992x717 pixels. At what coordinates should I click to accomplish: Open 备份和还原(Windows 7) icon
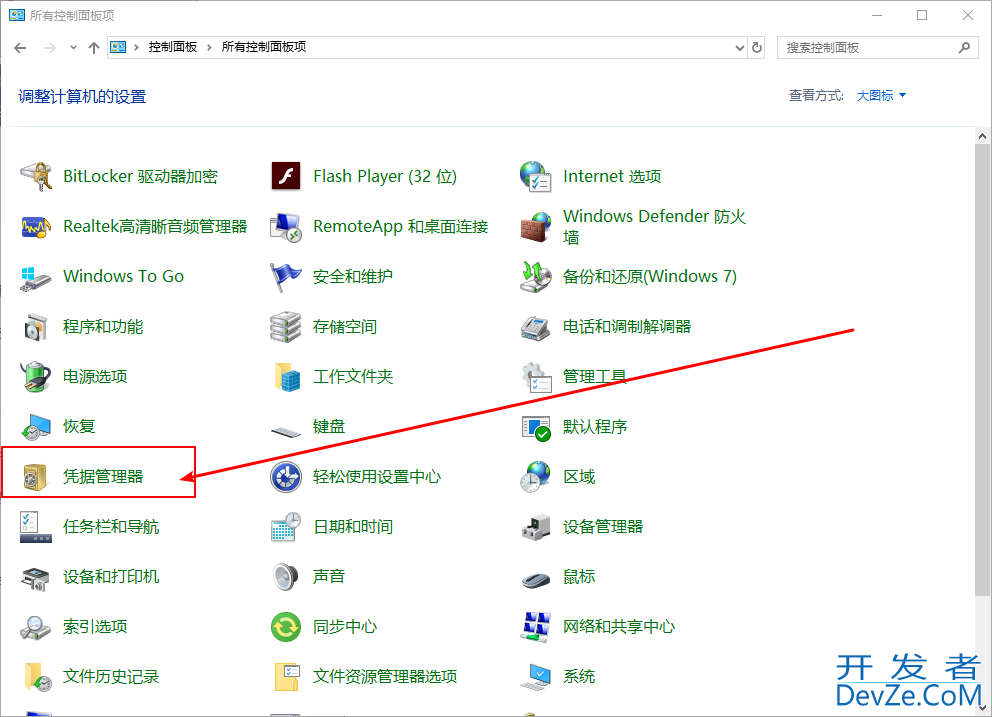pyautogui.click(x=535, y=277)
